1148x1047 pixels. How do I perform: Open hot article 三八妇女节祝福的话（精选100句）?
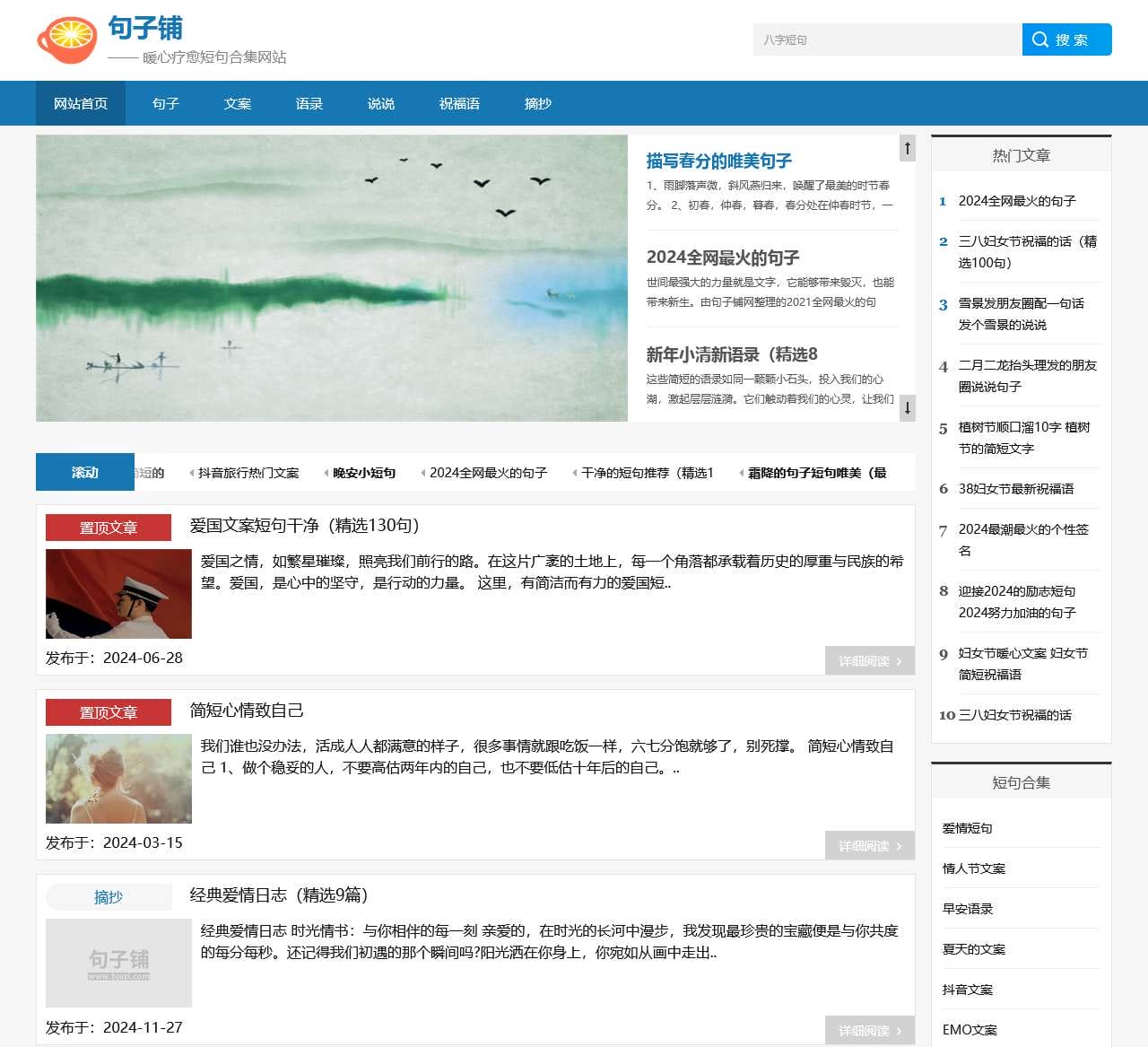(1028, 252)
